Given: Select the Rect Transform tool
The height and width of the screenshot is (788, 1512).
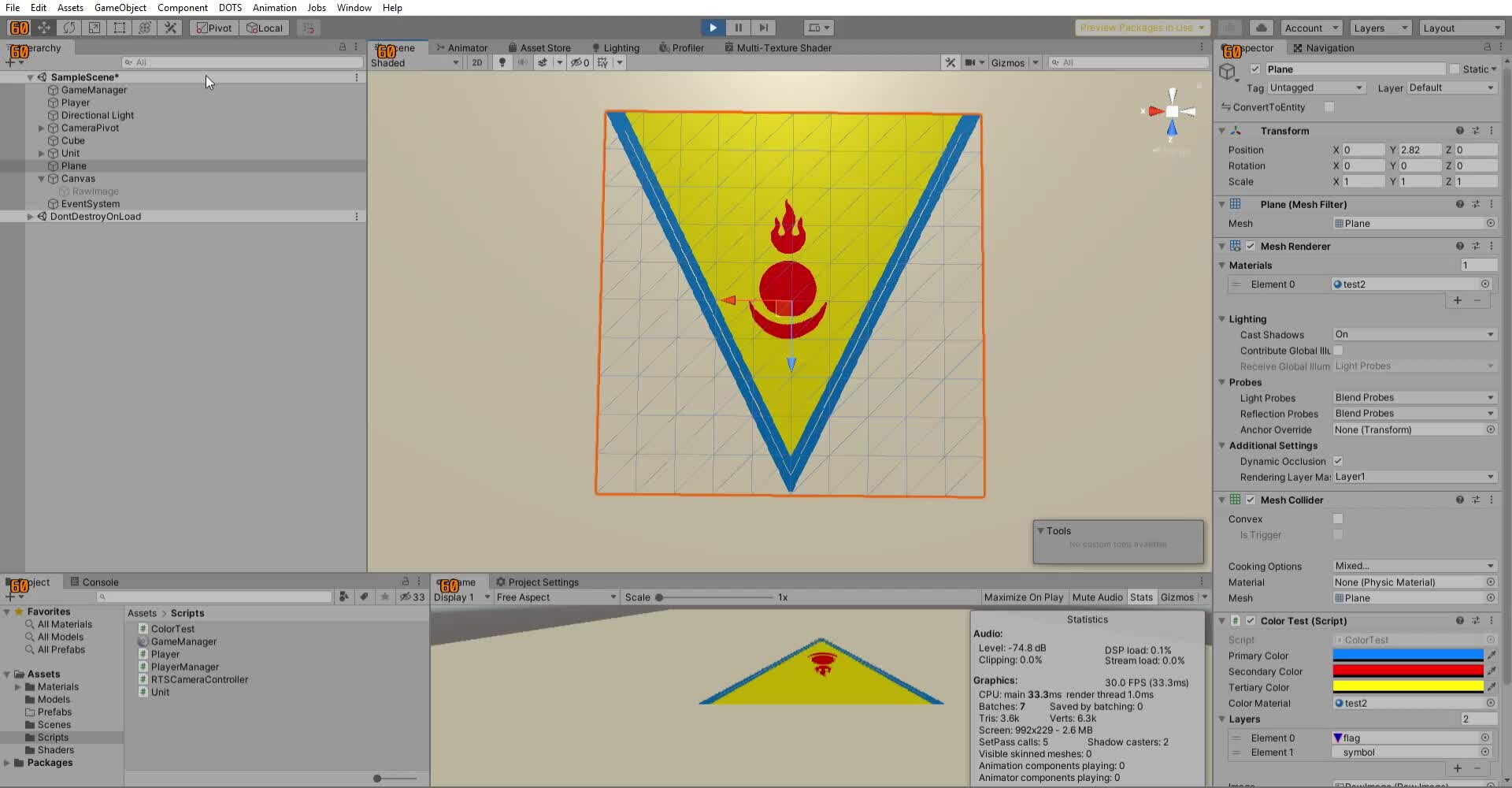Looking at the screenshot, I should 119,28.
